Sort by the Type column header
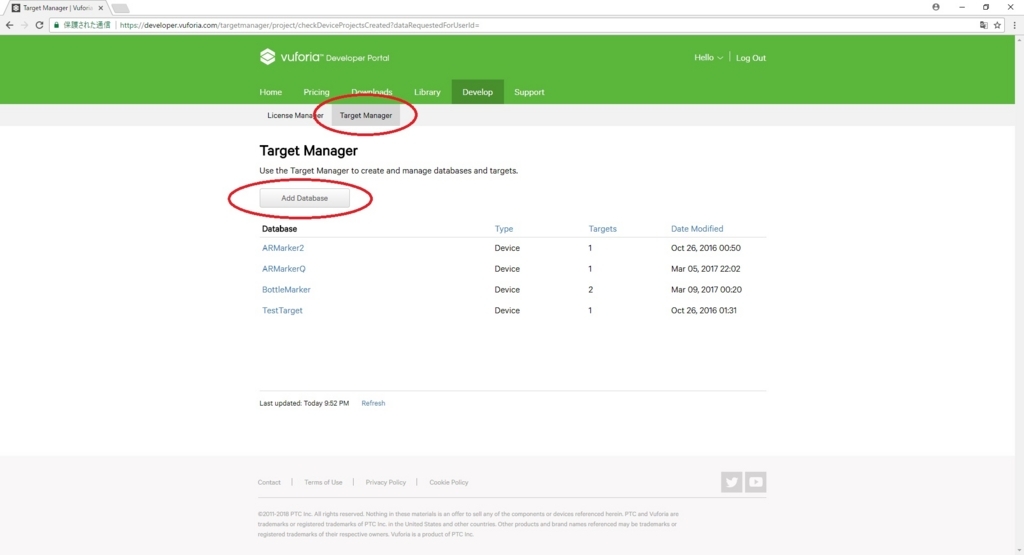Viewport: 1024px width, 555px height. click(504, 229)
